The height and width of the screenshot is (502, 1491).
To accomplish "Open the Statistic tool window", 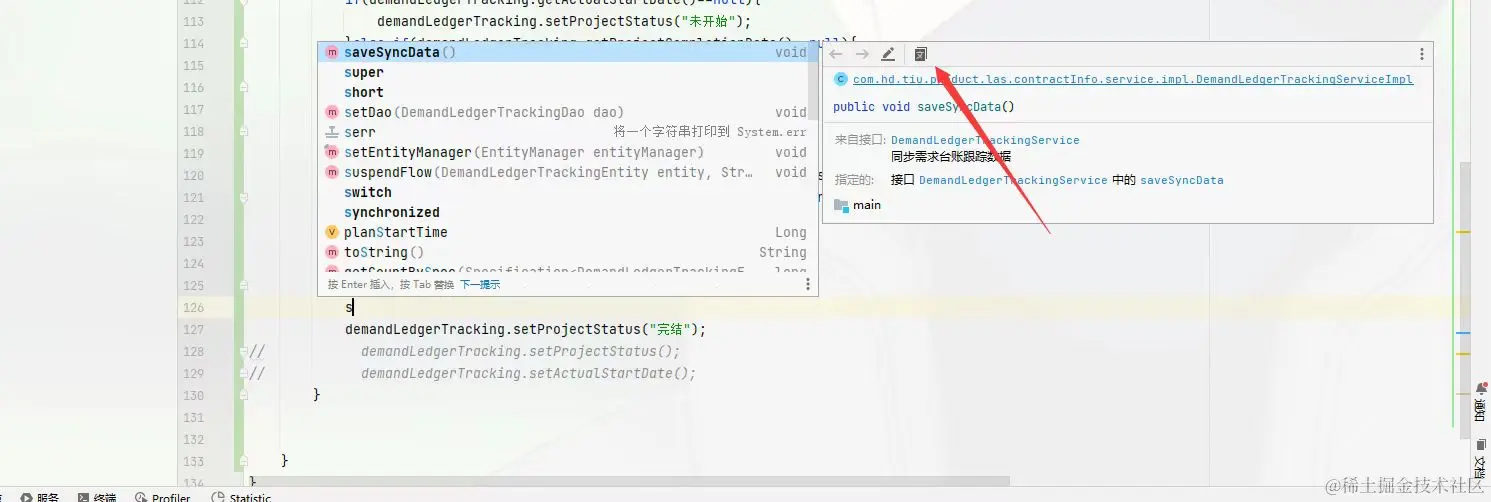I will tap(241, 497).
